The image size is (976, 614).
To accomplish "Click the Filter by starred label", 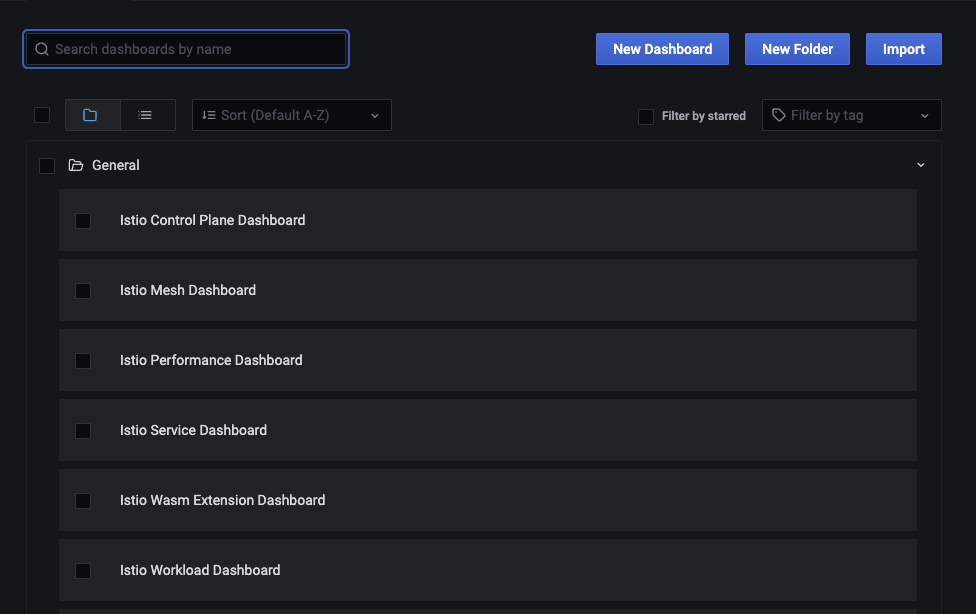I will point(703,116).
